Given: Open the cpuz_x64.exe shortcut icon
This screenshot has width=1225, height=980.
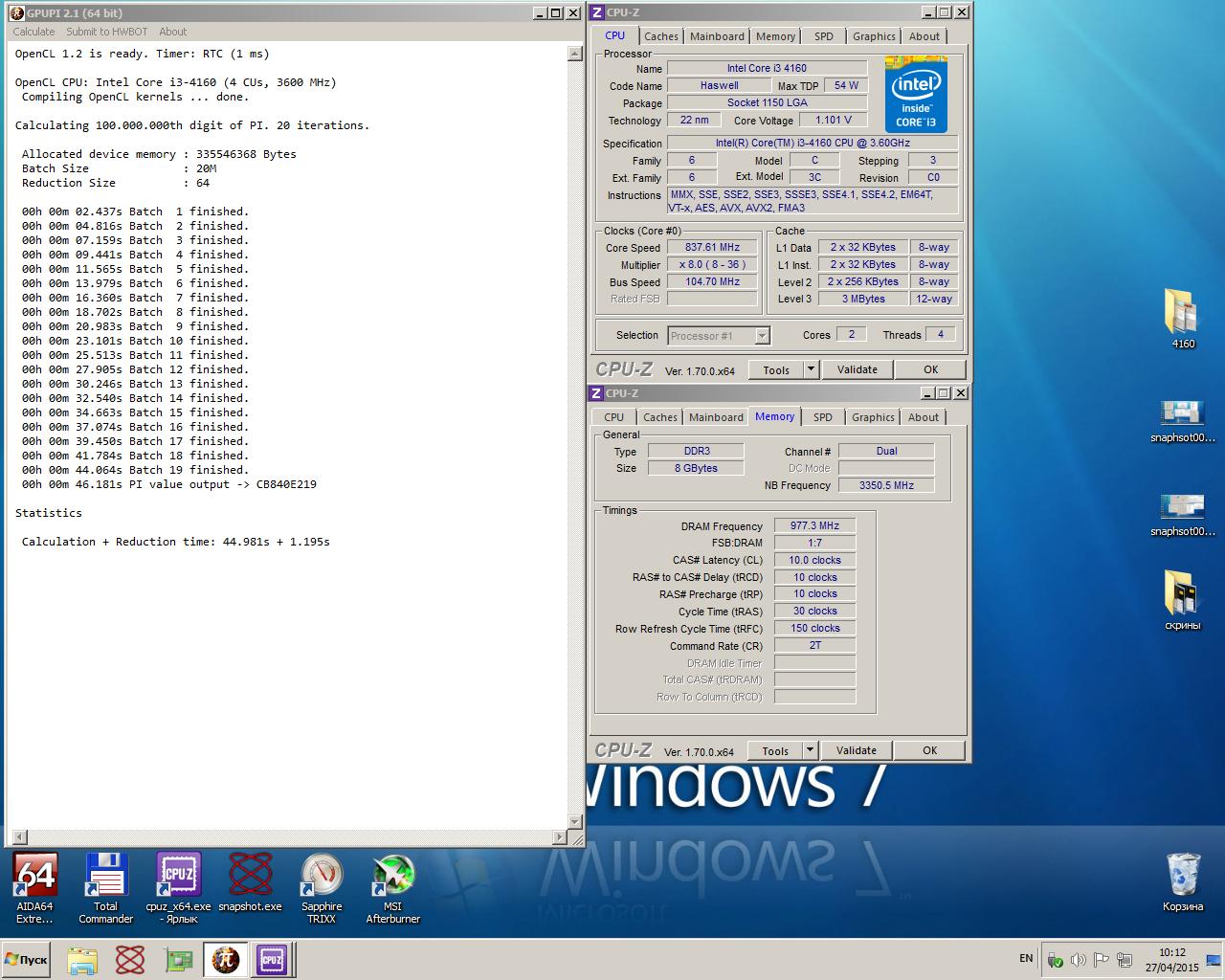Looking at the screenshot, I should [x=178, y=887].
